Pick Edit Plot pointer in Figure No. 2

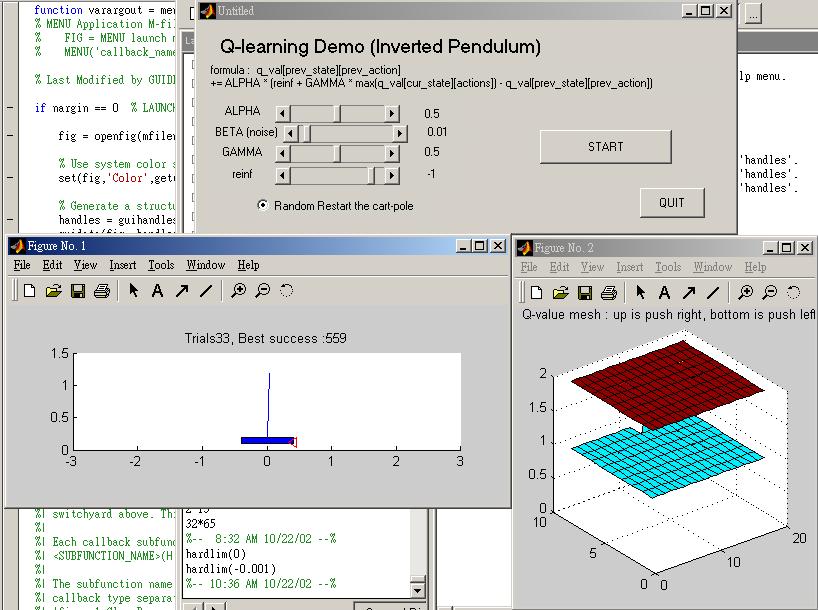[640, 292]
